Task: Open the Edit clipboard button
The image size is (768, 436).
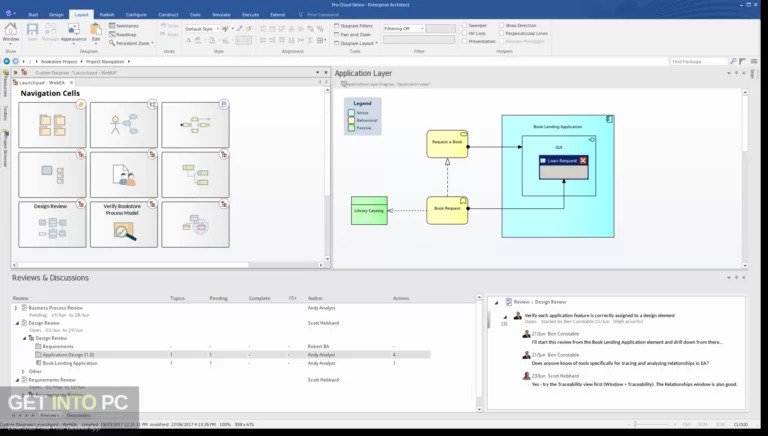Action: (x=96, y=32)
